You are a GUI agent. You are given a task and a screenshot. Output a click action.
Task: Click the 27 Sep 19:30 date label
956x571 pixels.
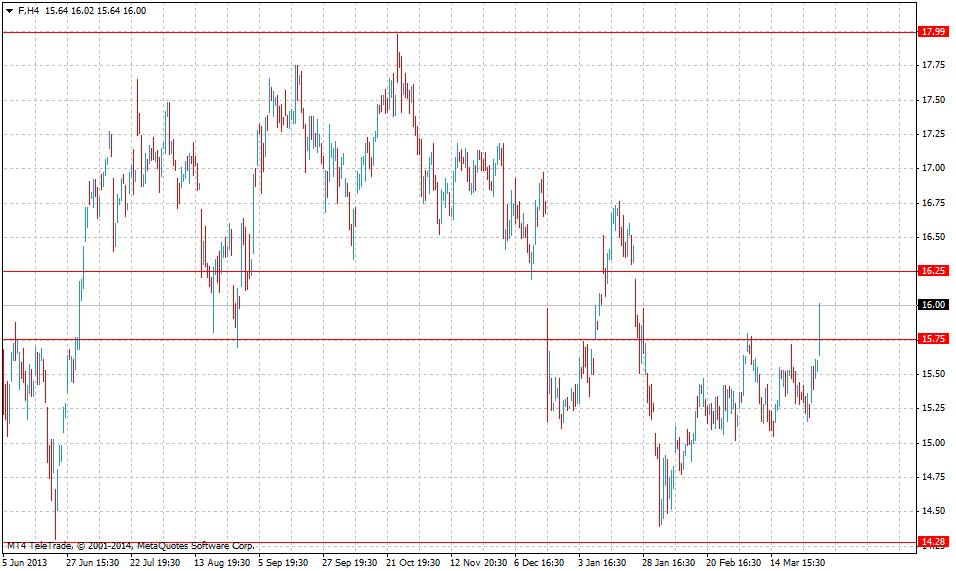[x=349, y=562]
